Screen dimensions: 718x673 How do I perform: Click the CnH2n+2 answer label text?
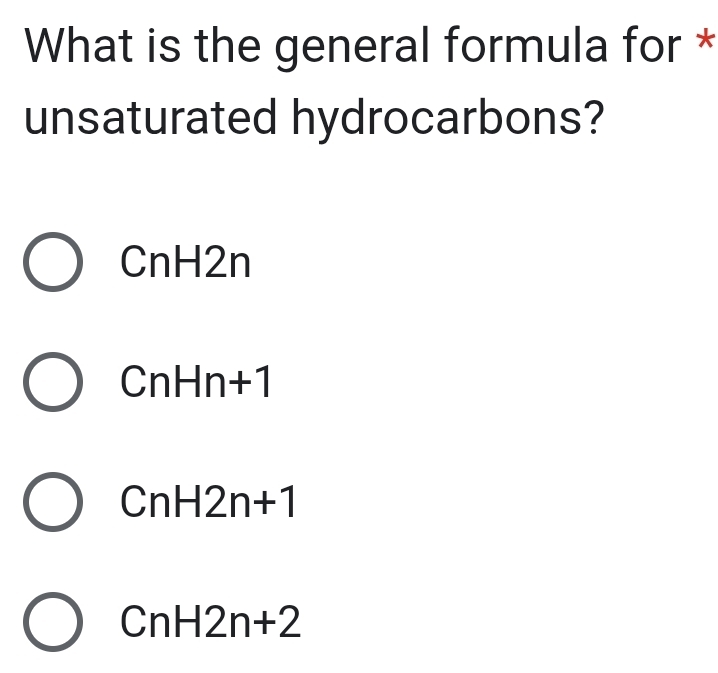click(210, 623)
